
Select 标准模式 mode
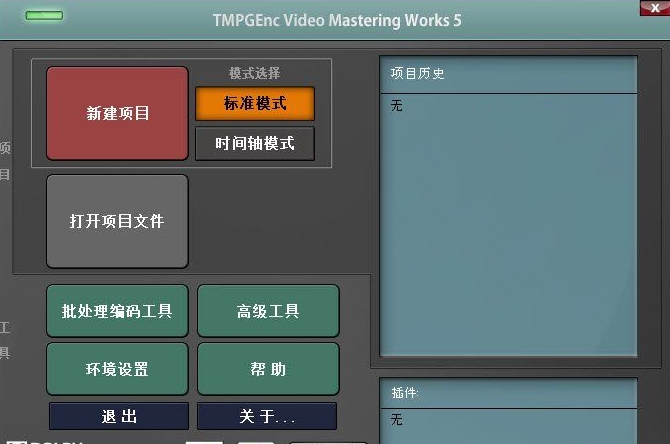click(x=255, y=103)
